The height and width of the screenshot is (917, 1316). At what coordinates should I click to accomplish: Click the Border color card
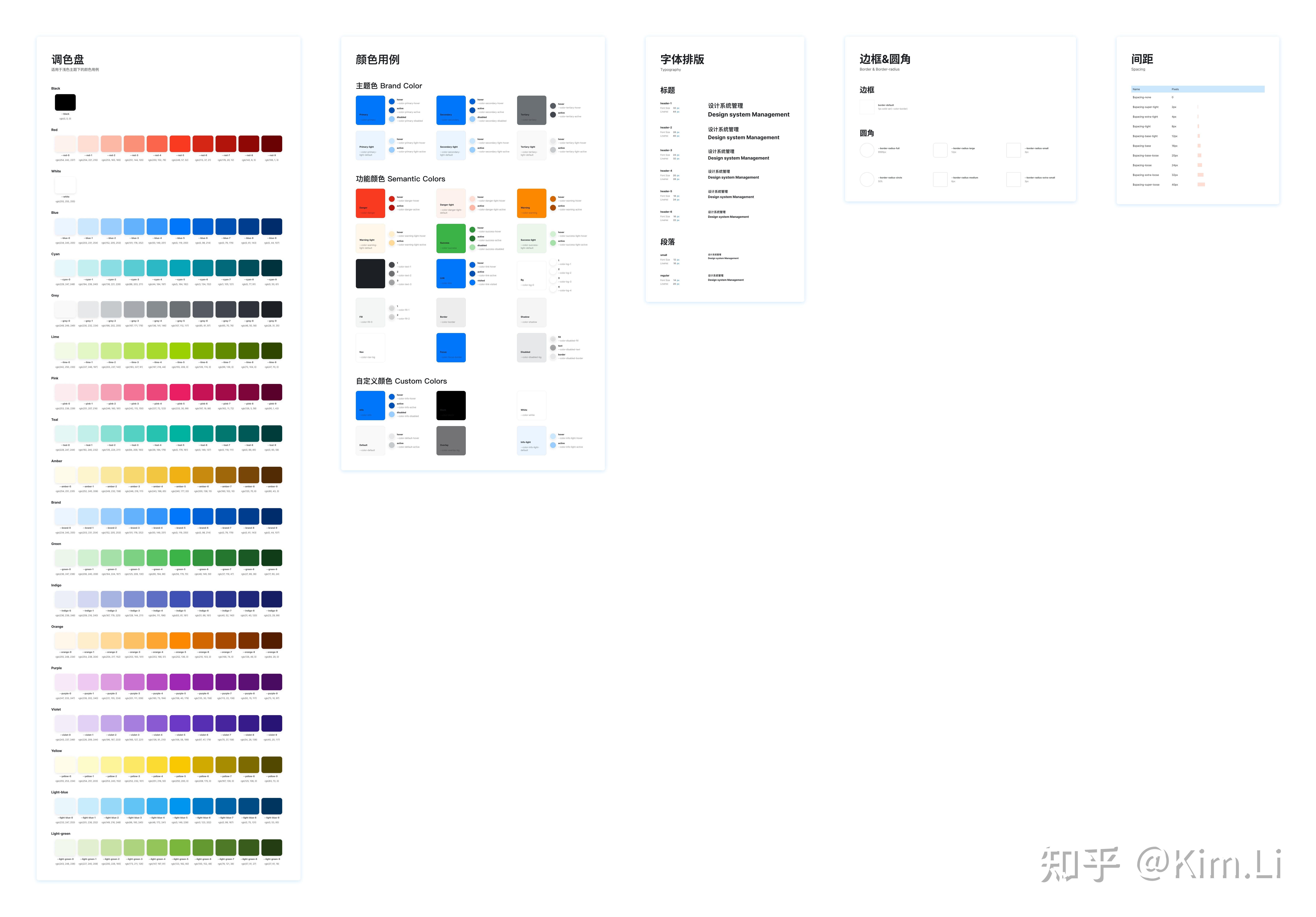pyautogui.click(x=451, y=312)
